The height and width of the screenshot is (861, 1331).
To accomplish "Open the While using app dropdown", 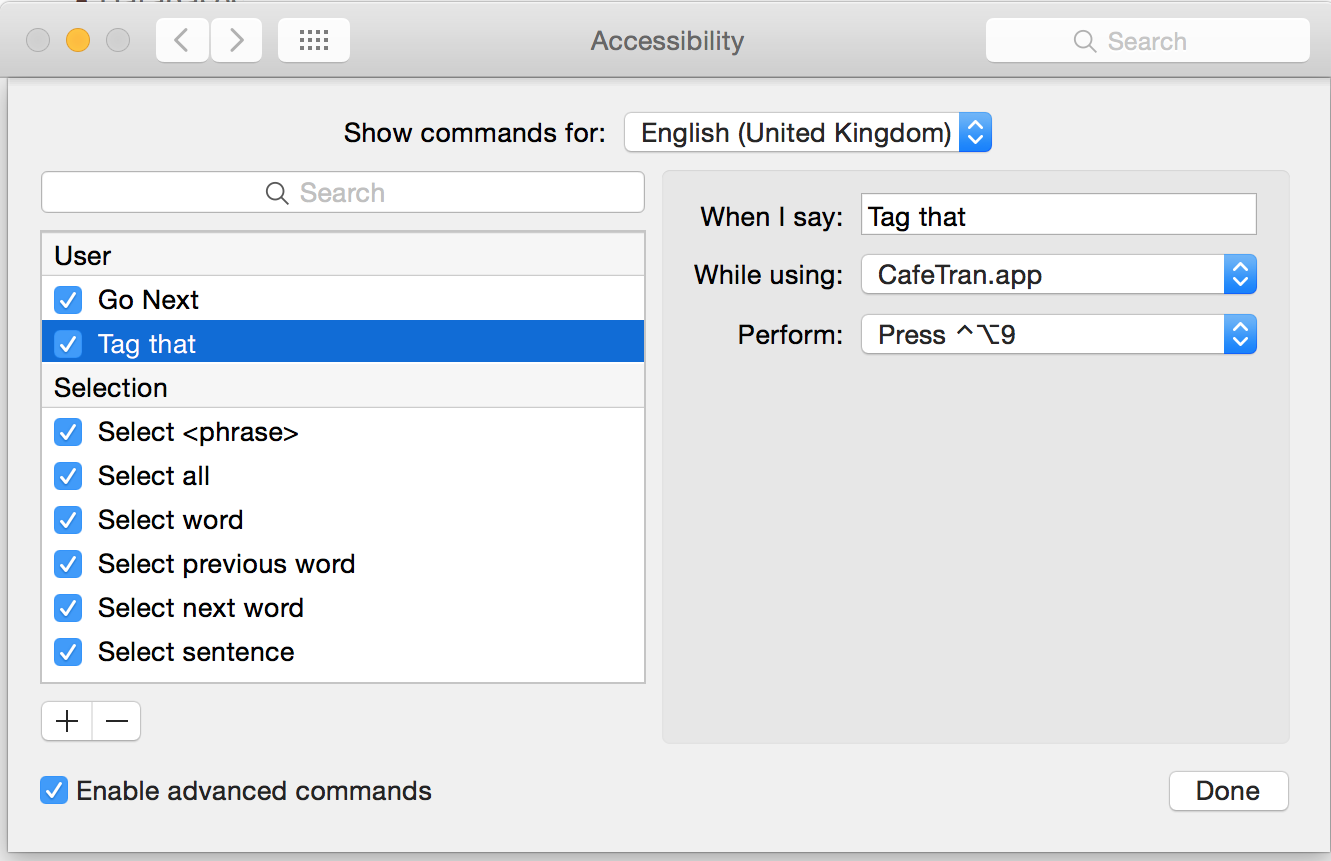I will (1058, 275).
